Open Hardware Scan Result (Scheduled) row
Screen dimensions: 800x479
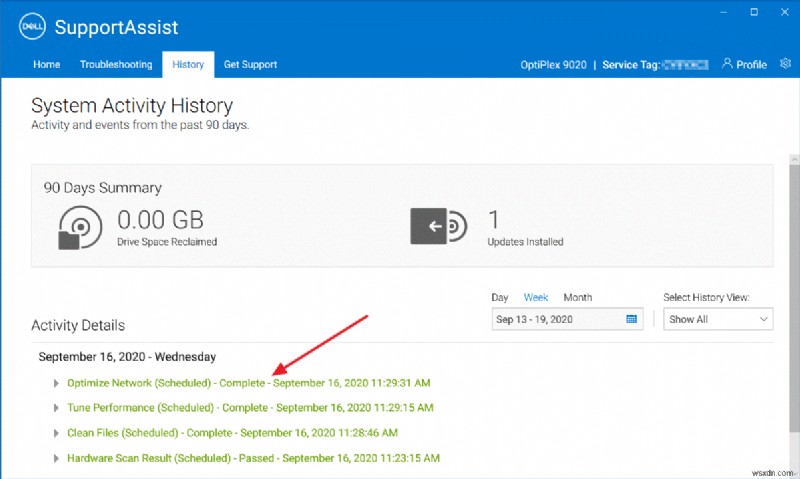(x=253, y=458)
